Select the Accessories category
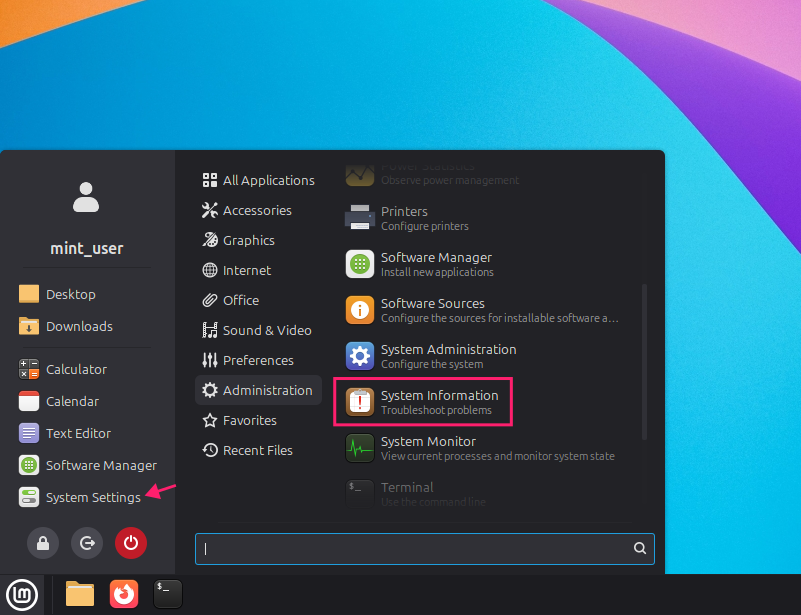 click(x=258, y=210)
